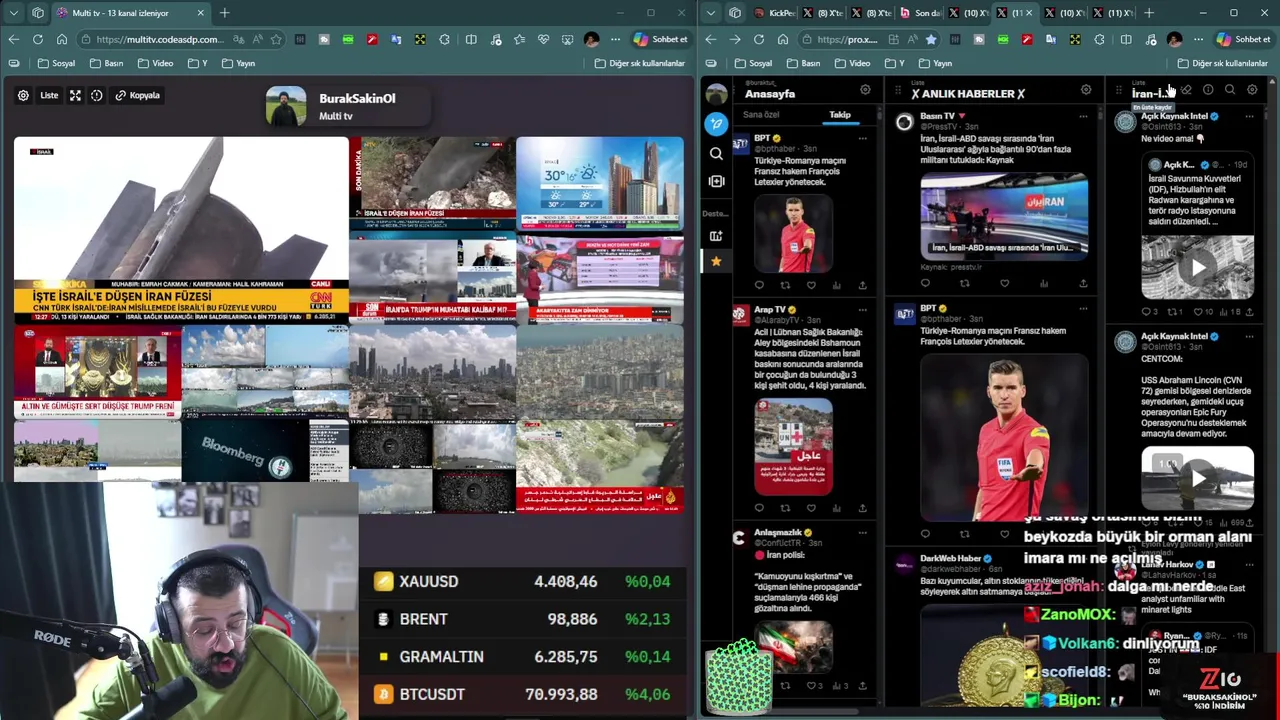Open the Multi tv 13 kanal izleniyor tab
The height and width of the screenshot is (720, 1280).
(x=130, y=13)
